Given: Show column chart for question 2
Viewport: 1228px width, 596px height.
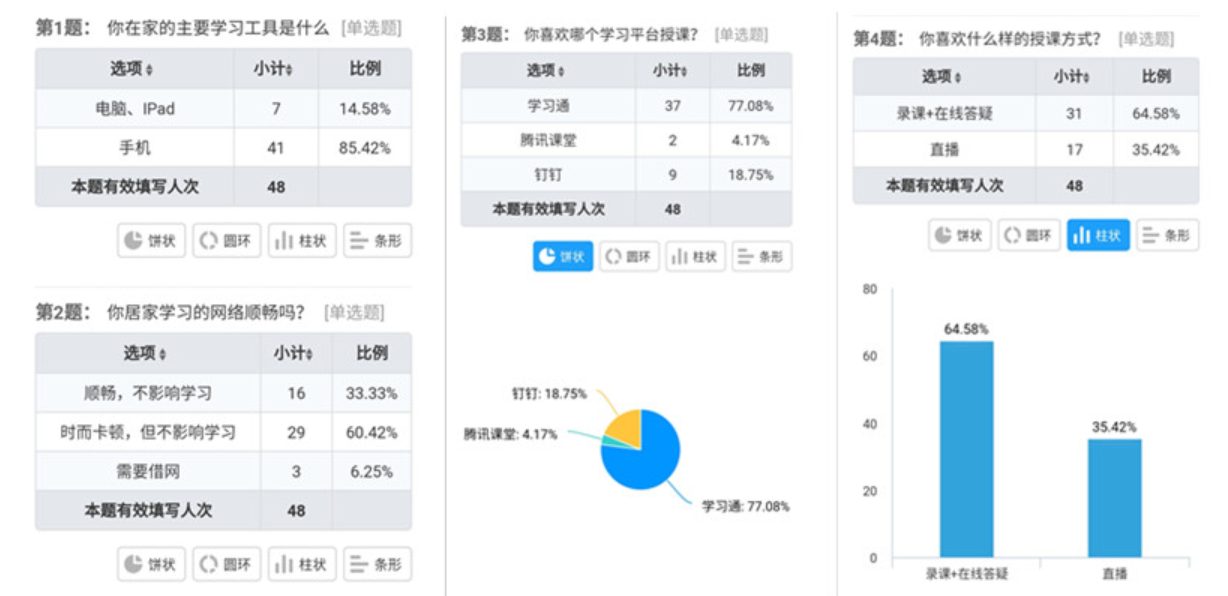Looking at the screenshot, I should (x=302, y=564).
